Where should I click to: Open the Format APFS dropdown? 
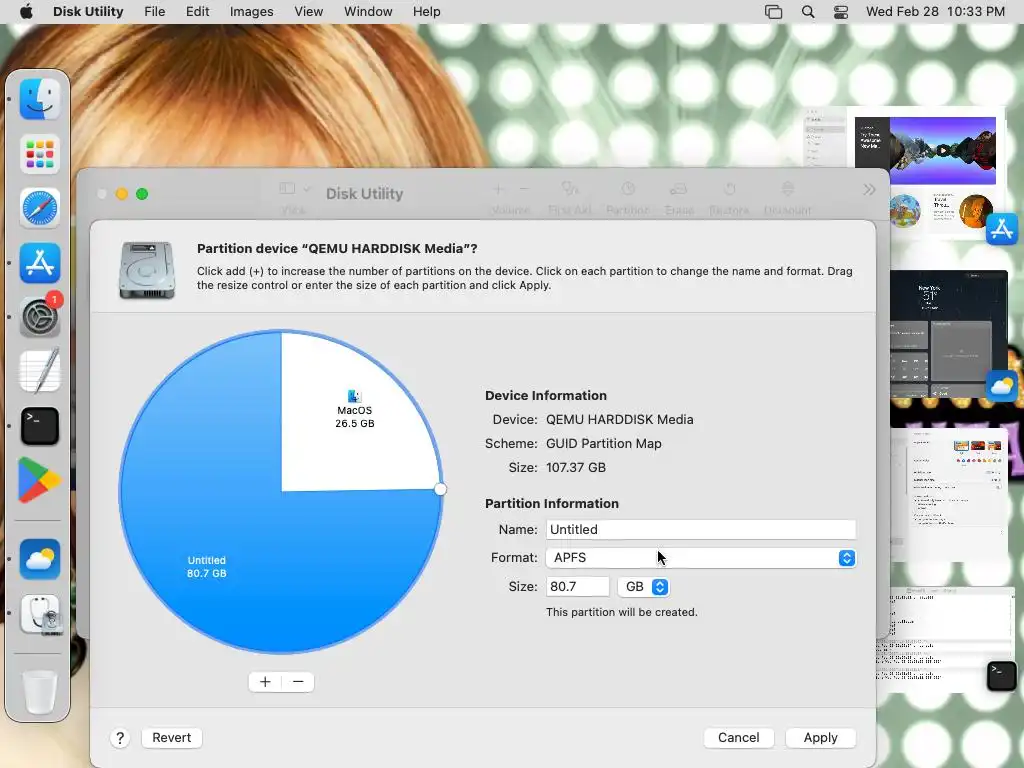click(701, 558)
